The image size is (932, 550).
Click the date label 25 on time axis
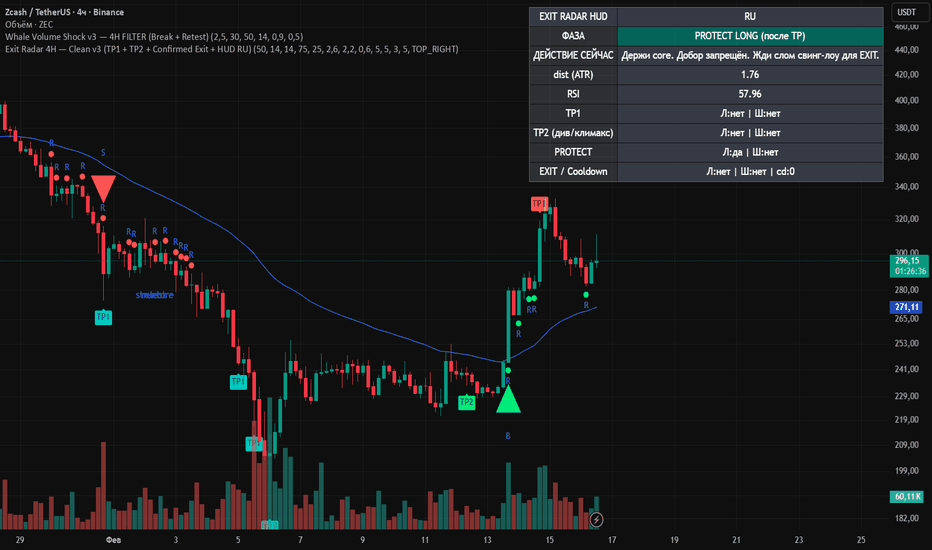(861, 540)
